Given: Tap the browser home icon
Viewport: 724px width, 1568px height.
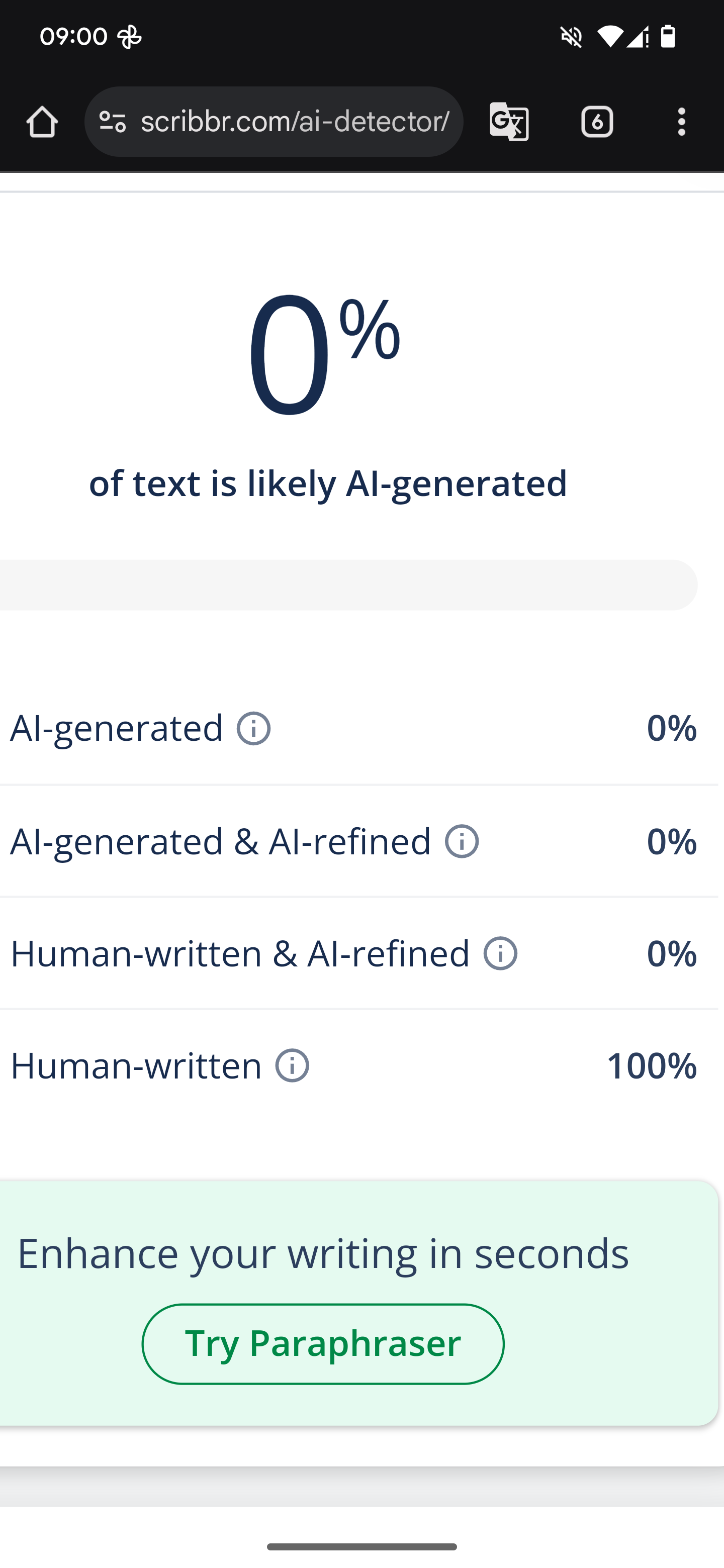Looking at the screenshot, I should point(42,122).
